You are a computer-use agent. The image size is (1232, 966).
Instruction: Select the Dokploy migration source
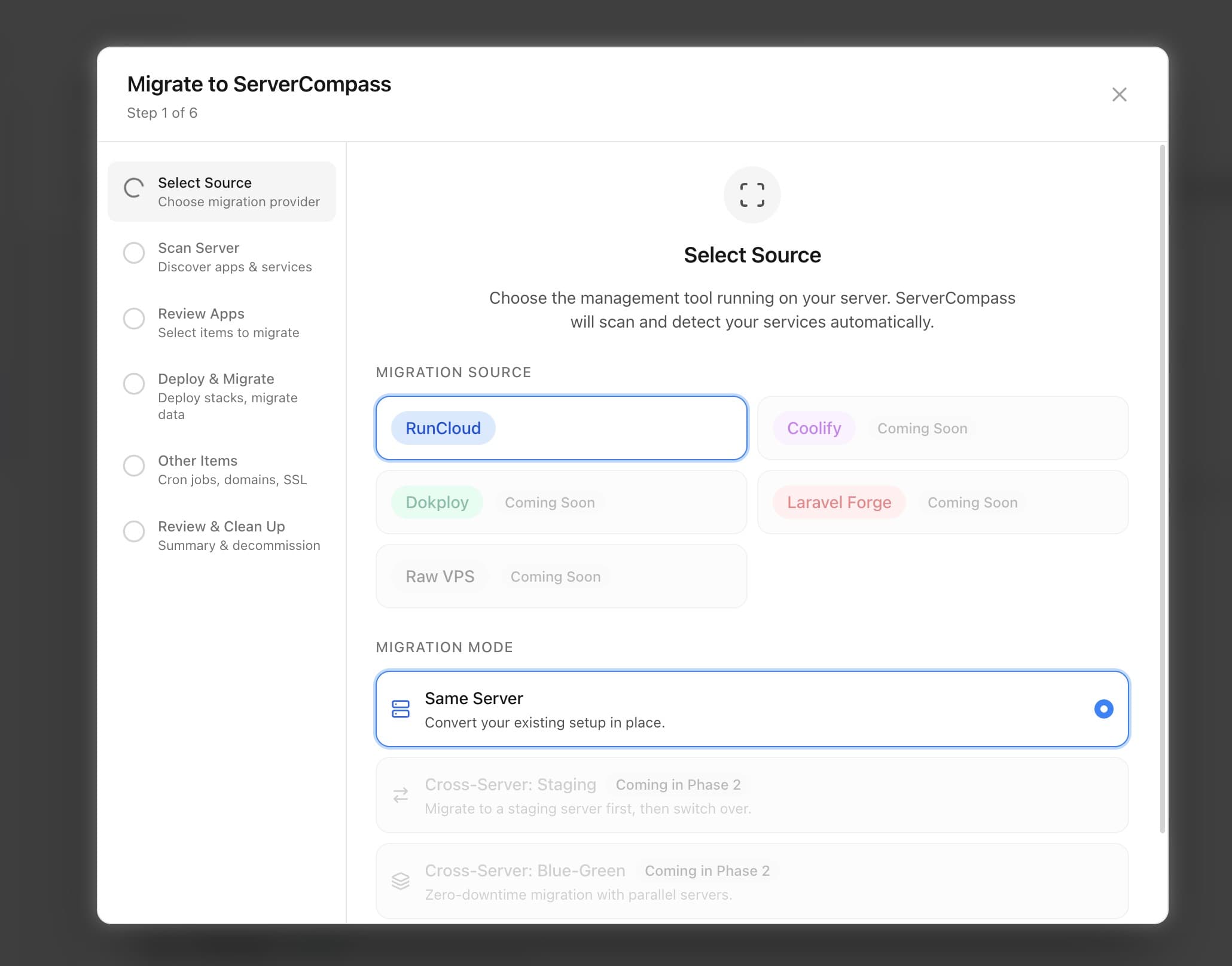(560, 502)
